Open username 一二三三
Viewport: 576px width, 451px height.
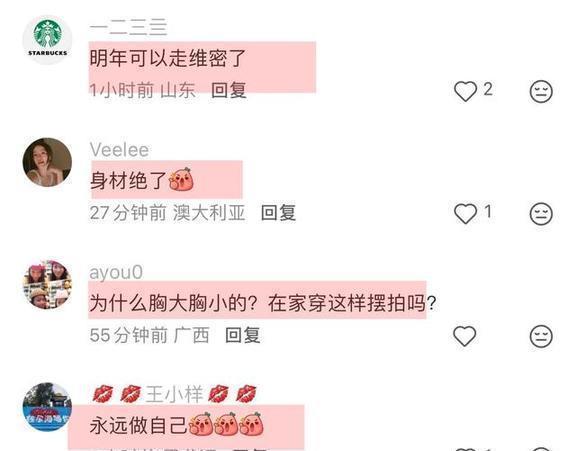coord(129,28)
